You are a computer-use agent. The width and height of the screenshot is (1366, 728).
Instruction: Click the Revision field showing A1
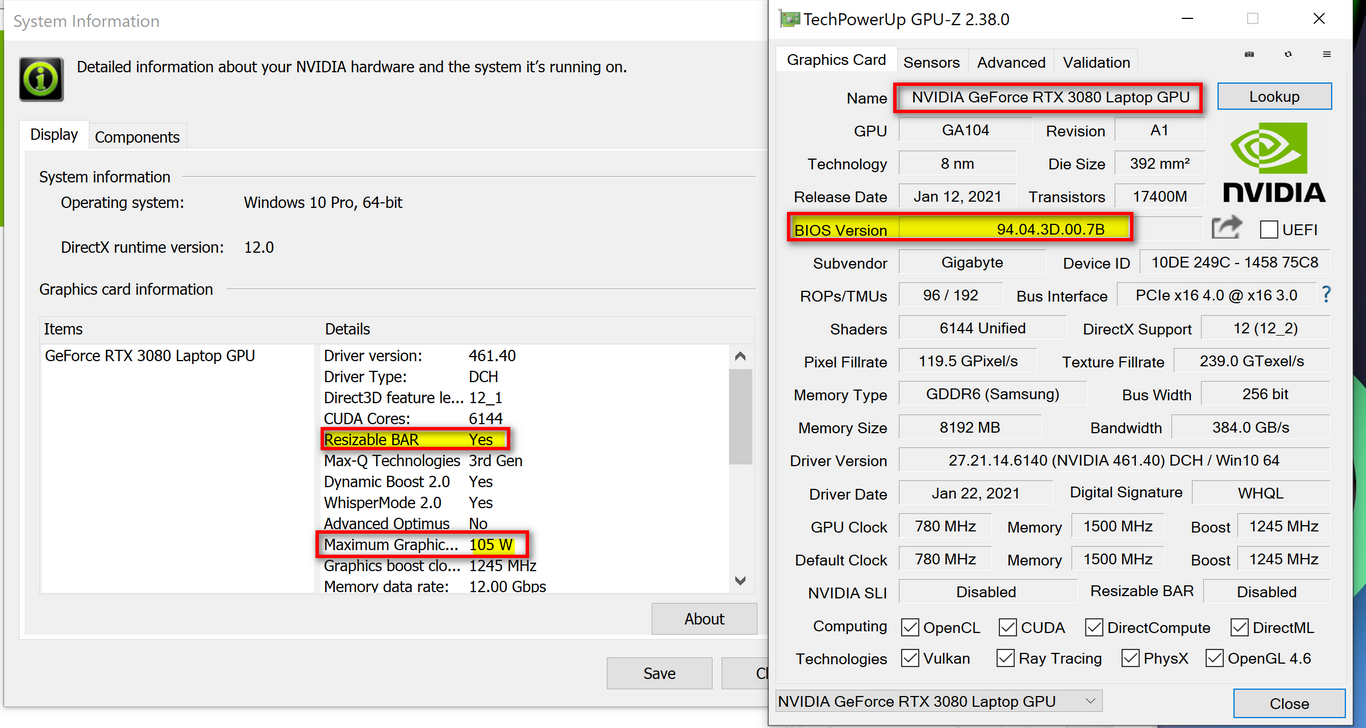tap(1159, 130)
